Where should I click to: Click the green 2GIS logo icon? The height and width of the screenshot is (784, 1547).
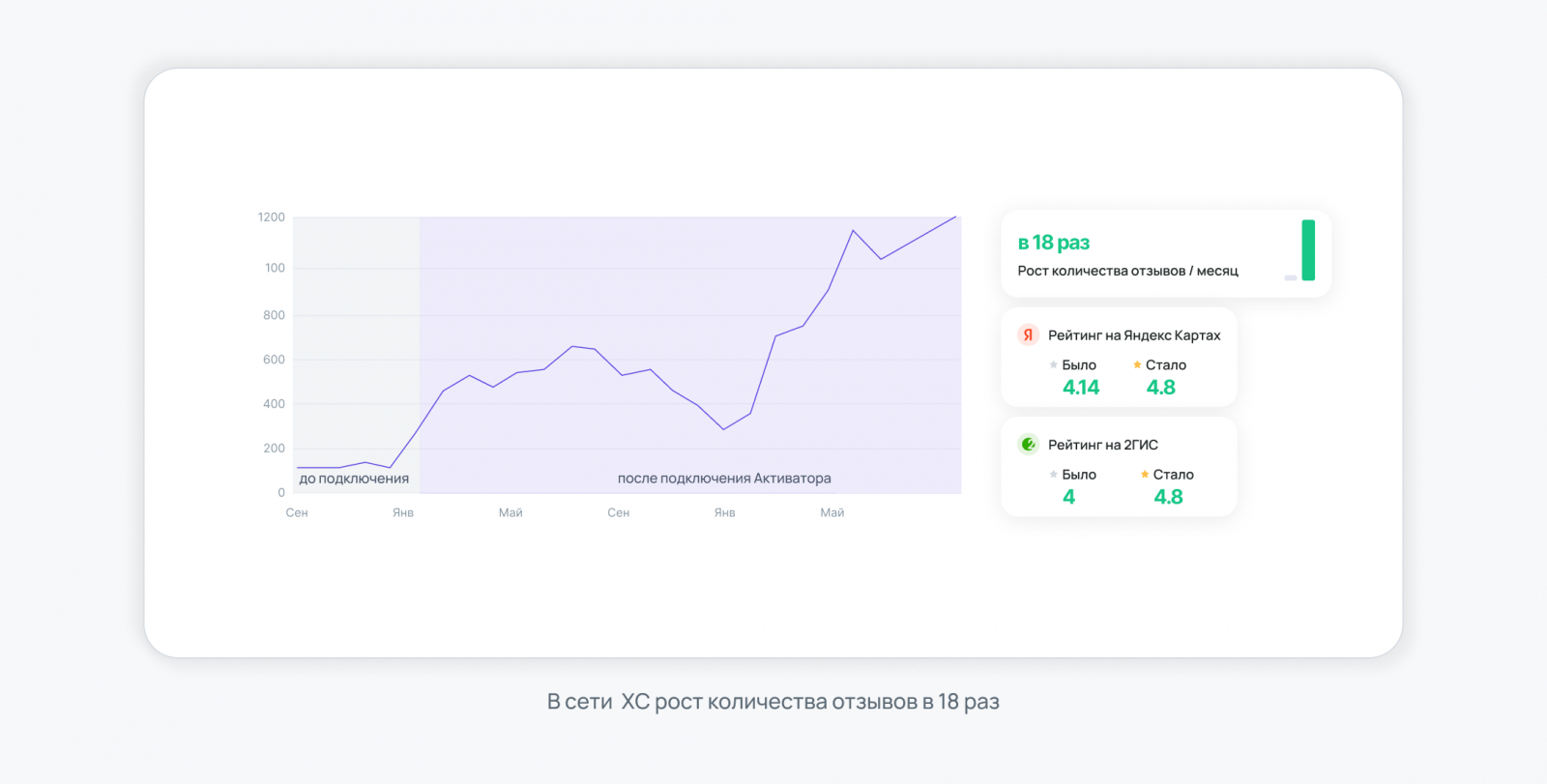[1028, 445]
